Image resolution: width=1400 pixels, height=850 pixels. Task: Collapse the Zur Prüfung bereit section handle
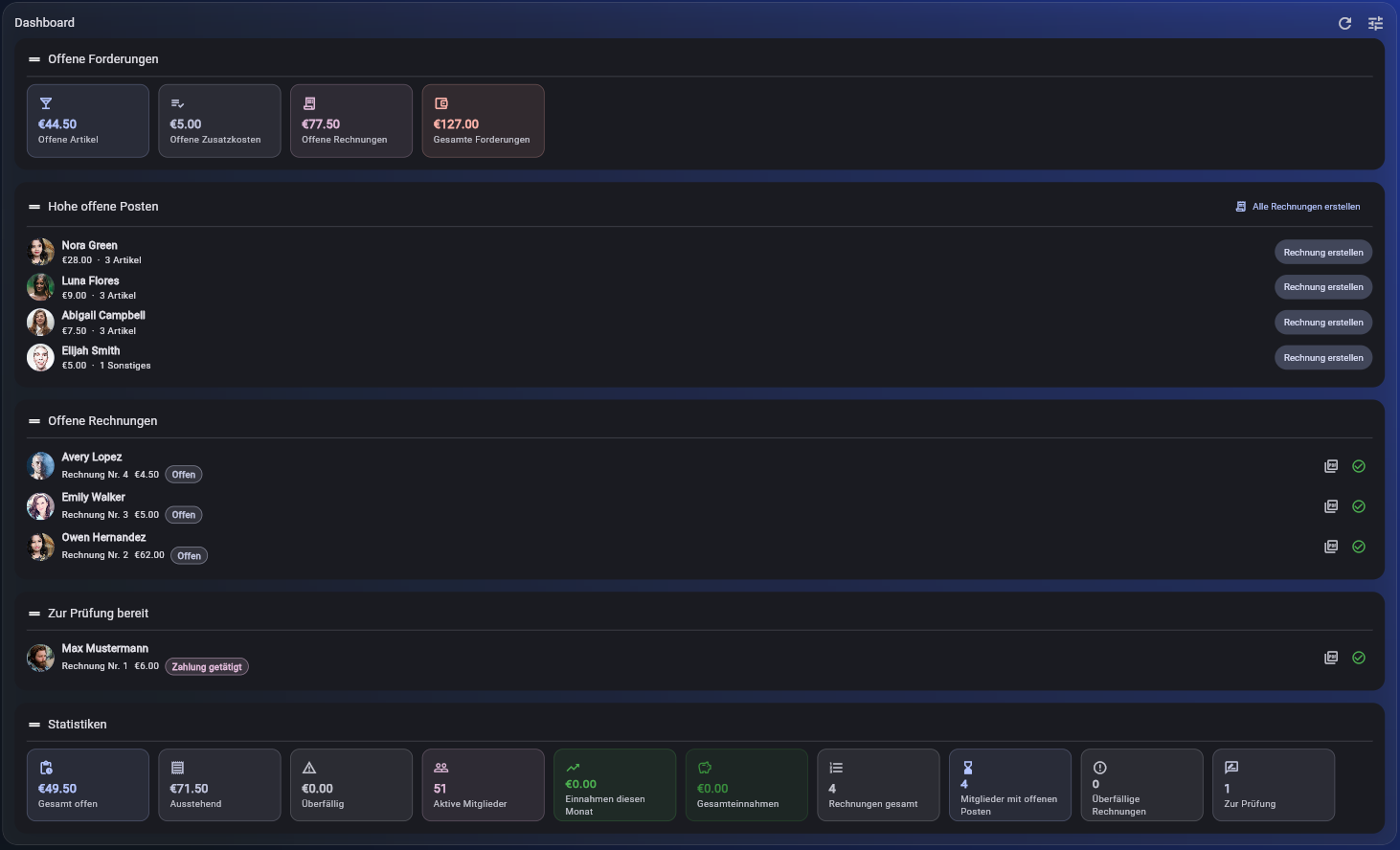pyautogui.click(x=34, y=614)
